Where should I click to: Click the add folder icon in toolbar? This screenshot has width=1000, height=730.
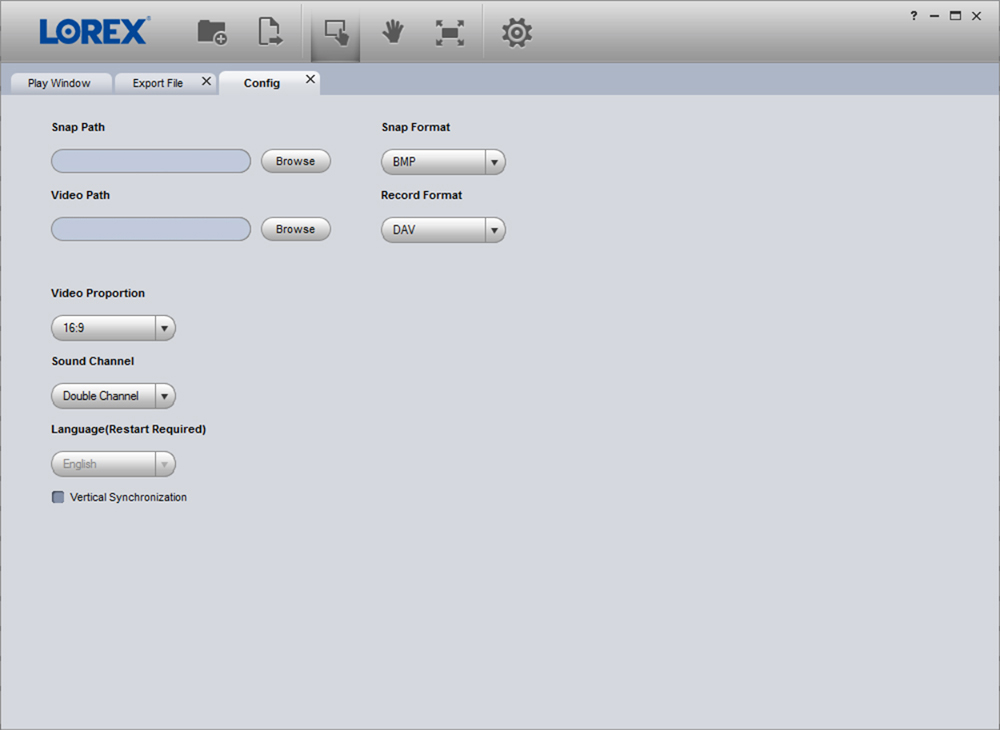(212, 32)
